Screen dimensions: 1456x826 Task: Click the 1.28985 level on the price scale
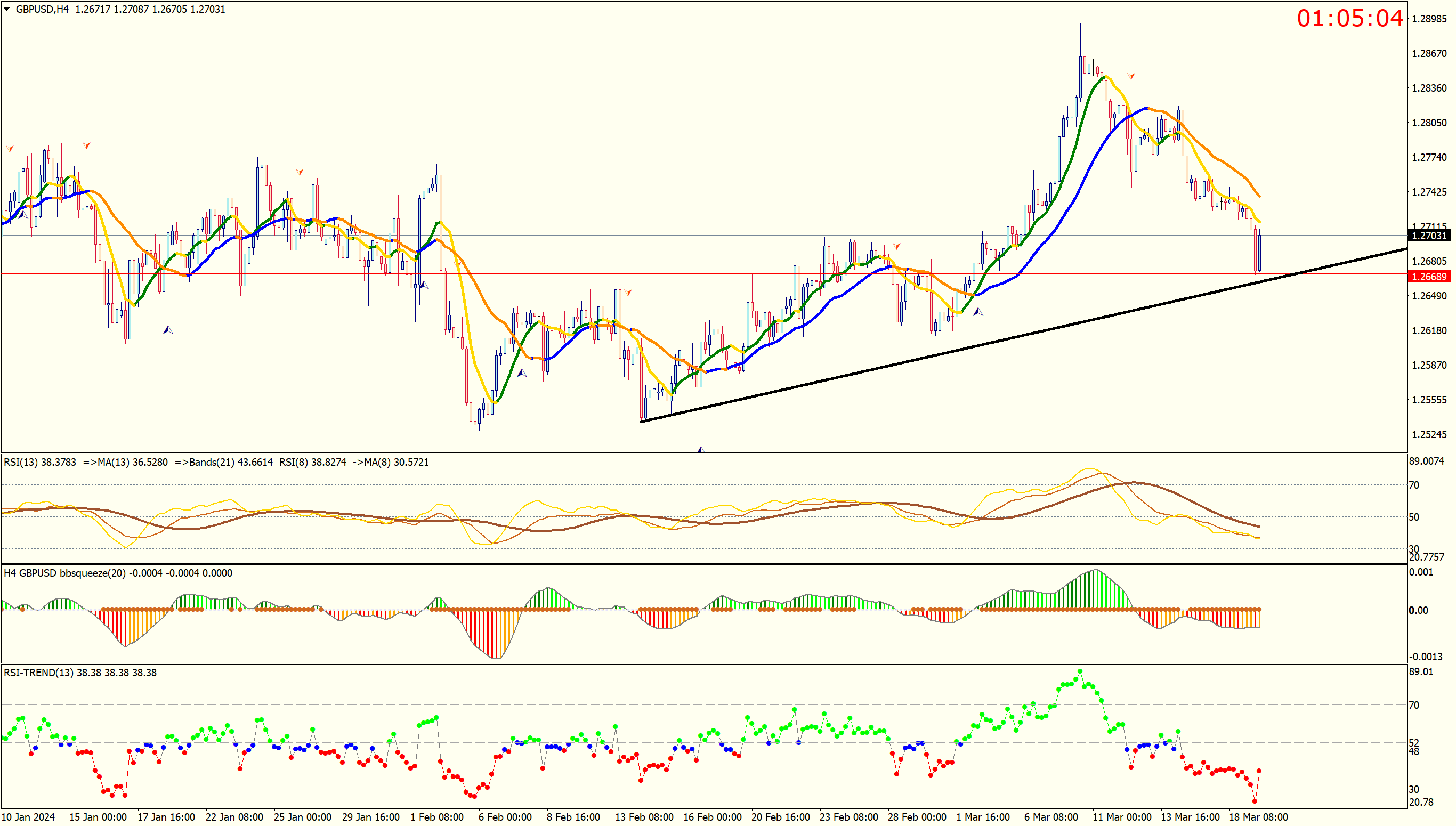pyautogui.click(x=1429, y=19)
